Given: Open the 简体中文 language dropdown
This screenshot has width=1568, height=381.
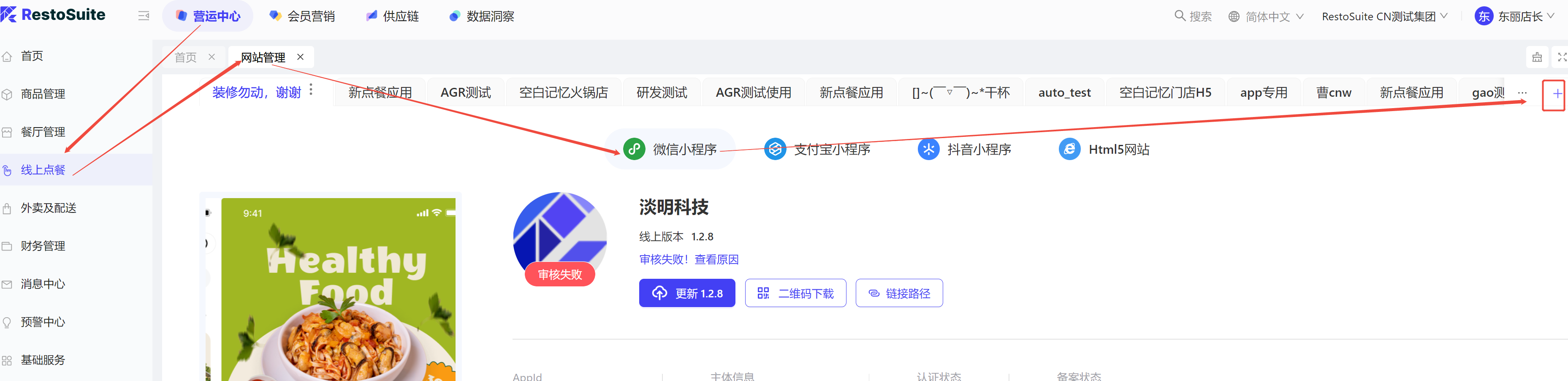Looking at the screenshot, I should pos(1265,16).
